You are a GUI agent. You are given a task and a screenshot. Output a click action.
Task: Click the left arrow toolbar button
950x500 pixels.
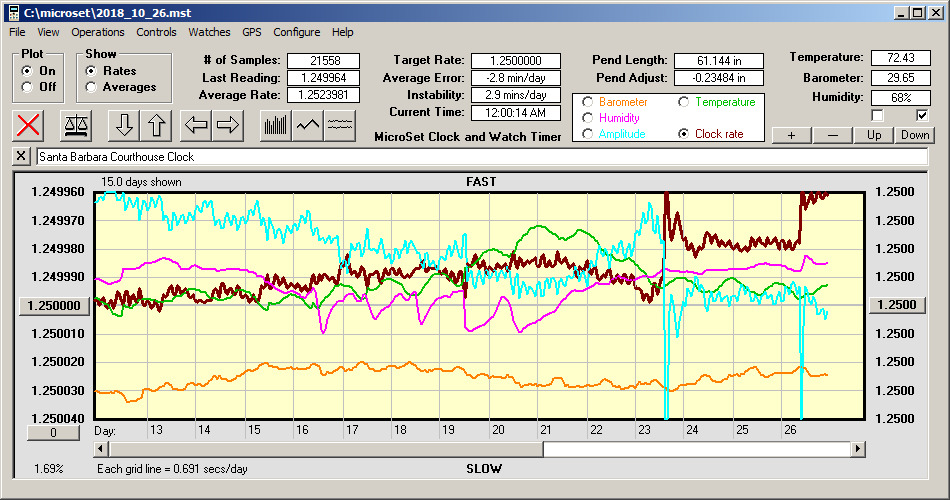point(195,125)
